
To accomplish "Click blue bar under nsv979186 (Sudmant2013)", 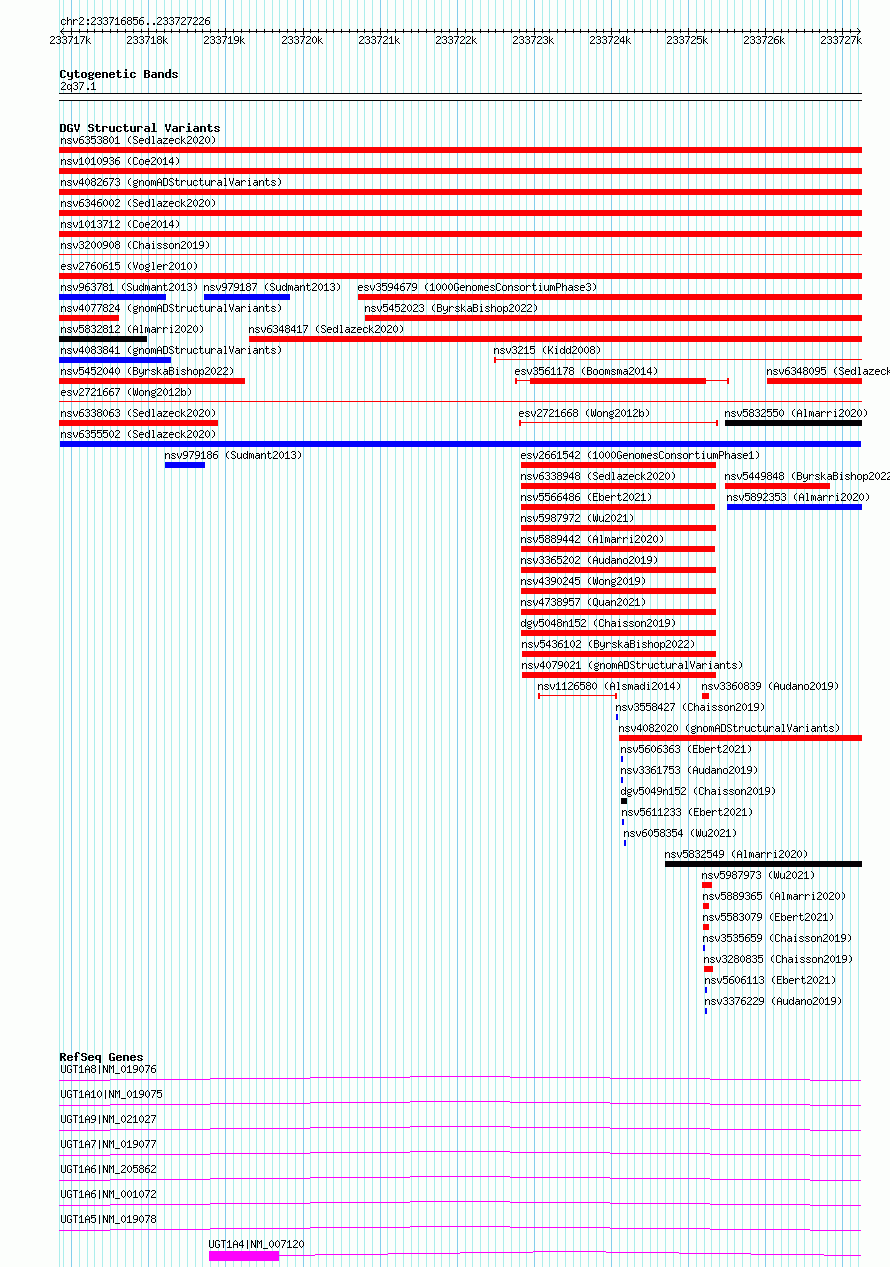I will coord(185,464).
